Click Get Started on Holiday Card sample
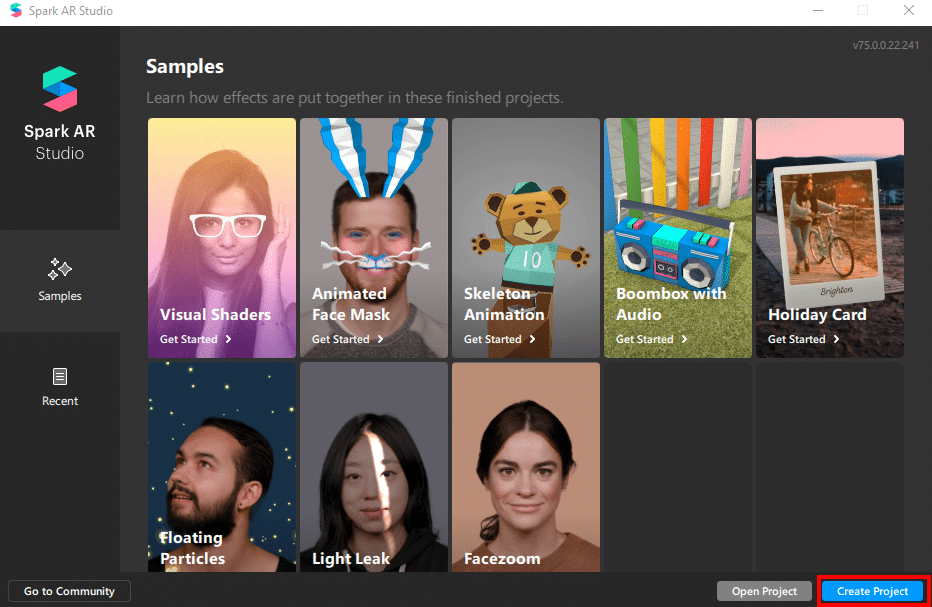 coord(796,339)
